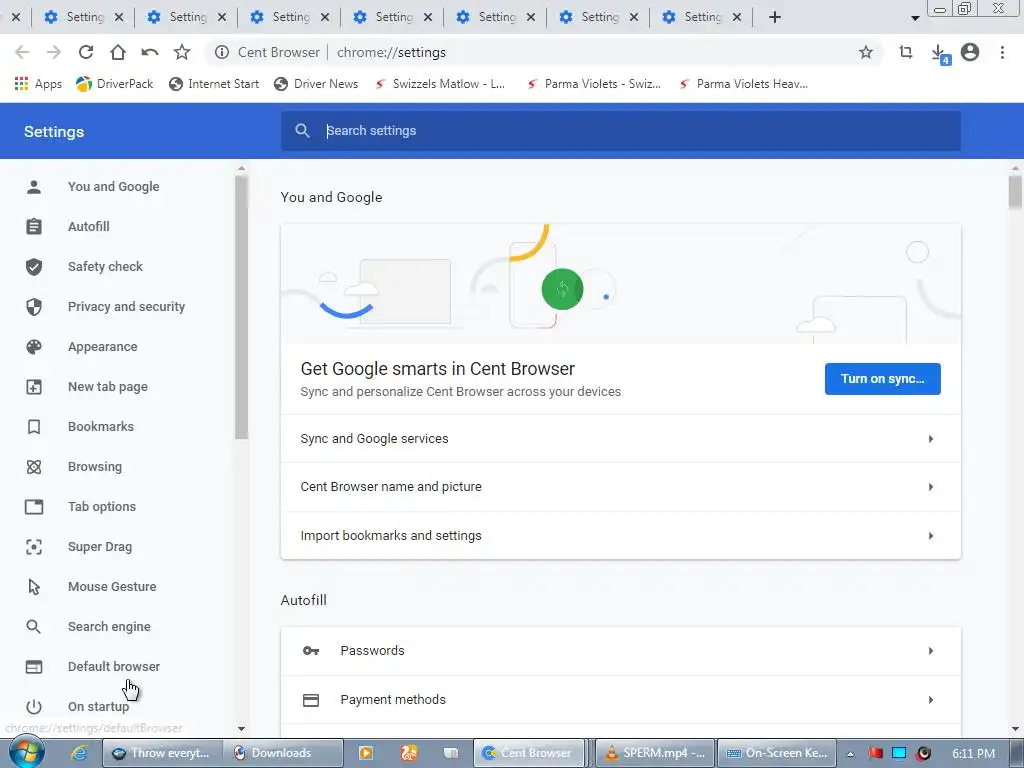Screen dimensions: 1024x768
Task: Expand the Passwords row
Action: tap(620, 651)
